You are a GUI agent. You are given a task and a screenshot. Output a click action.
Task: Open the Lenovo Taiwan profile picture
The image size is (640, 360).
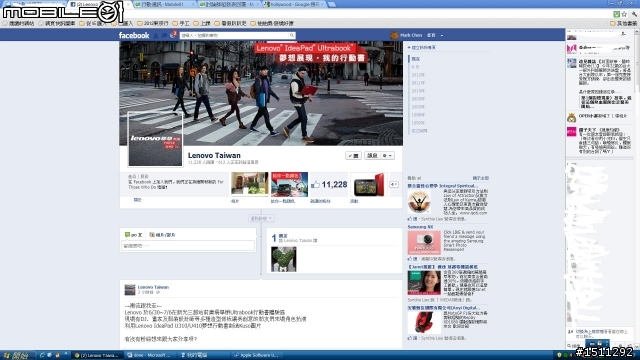click(155, 139)
